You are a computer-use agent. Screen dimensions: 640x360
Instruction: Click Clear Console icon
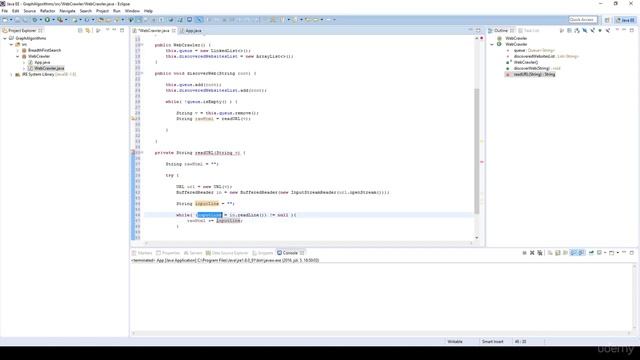coord(550,253)
